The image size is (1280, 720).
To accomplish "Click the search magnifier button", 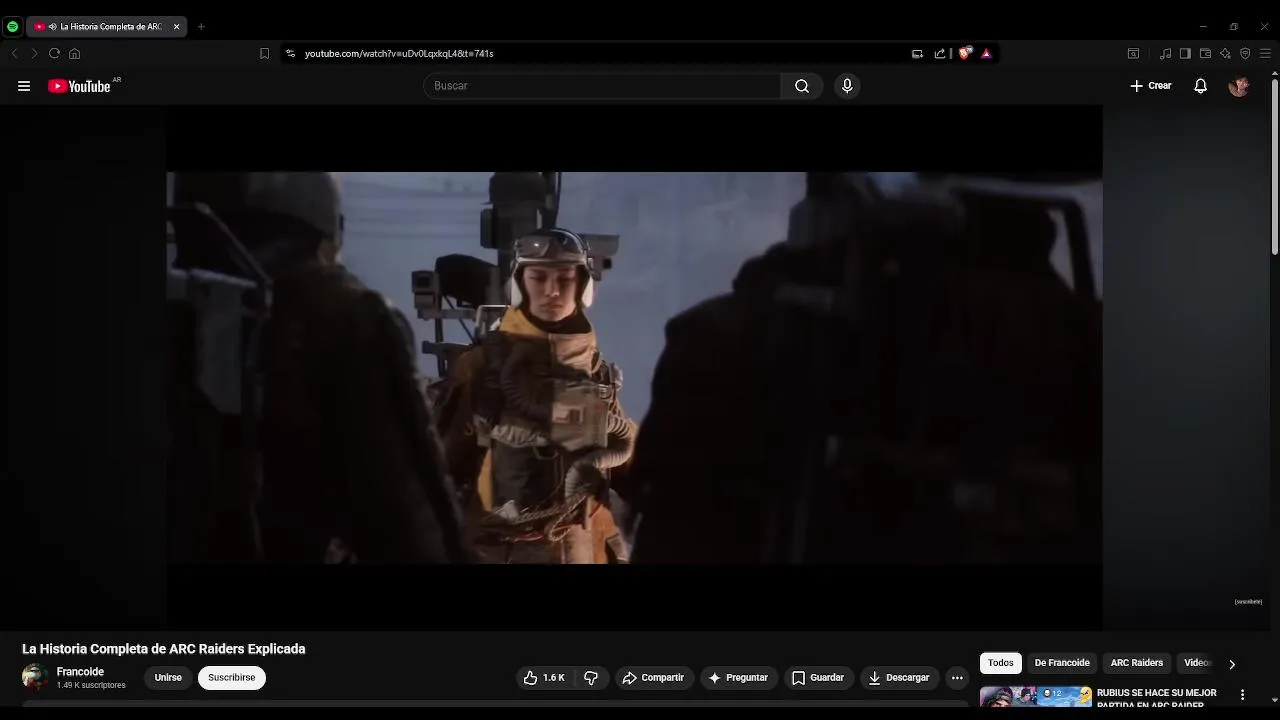I will (x=802, y=86).
